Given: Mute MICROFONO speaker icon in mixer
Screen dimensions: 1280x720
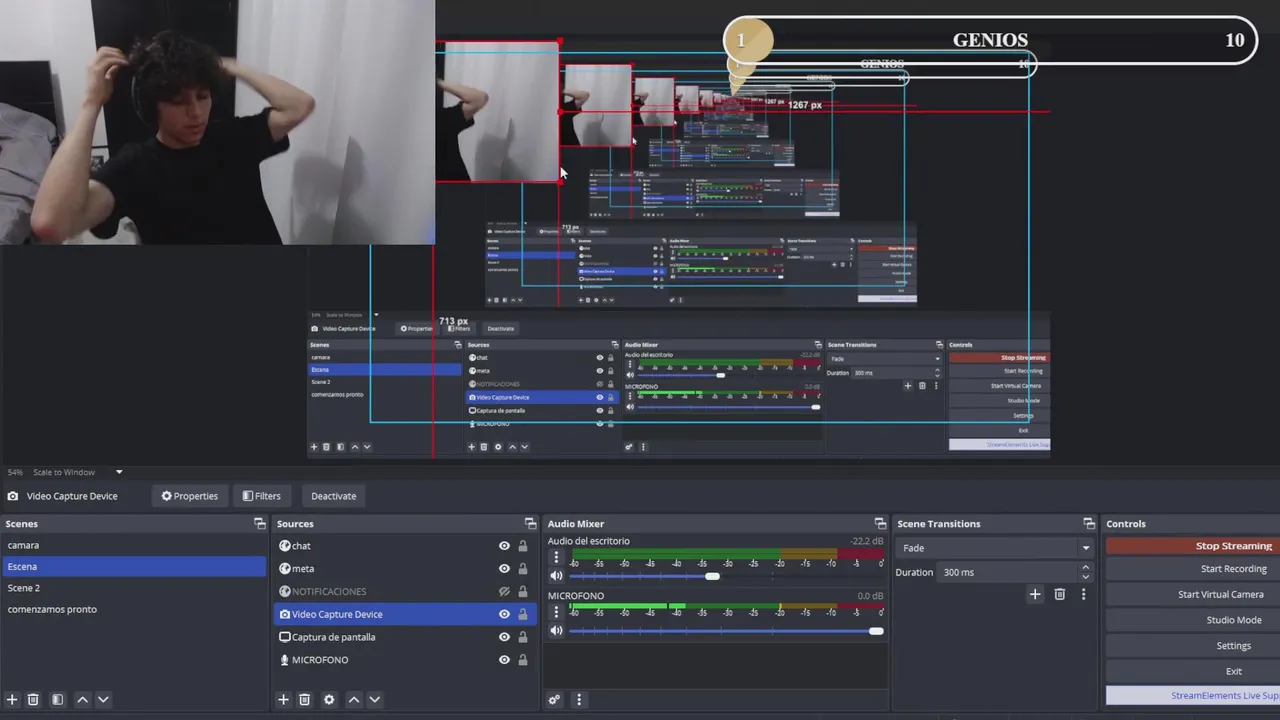Looking at the screenshot, I should click(556, 631).
